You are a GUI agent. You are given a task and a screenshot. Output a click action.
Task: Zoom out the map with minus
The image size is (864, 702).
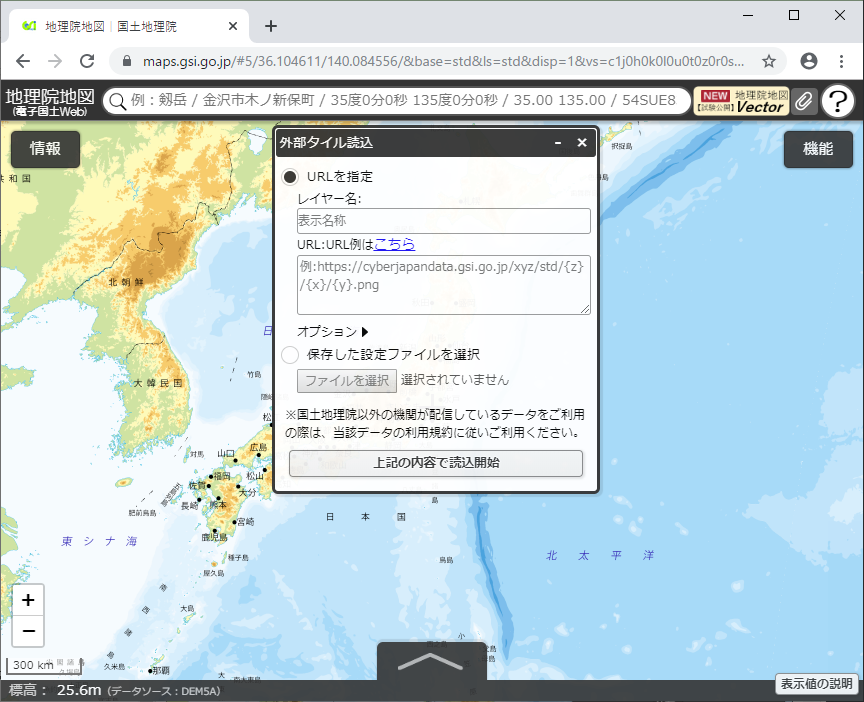[28, 631]
